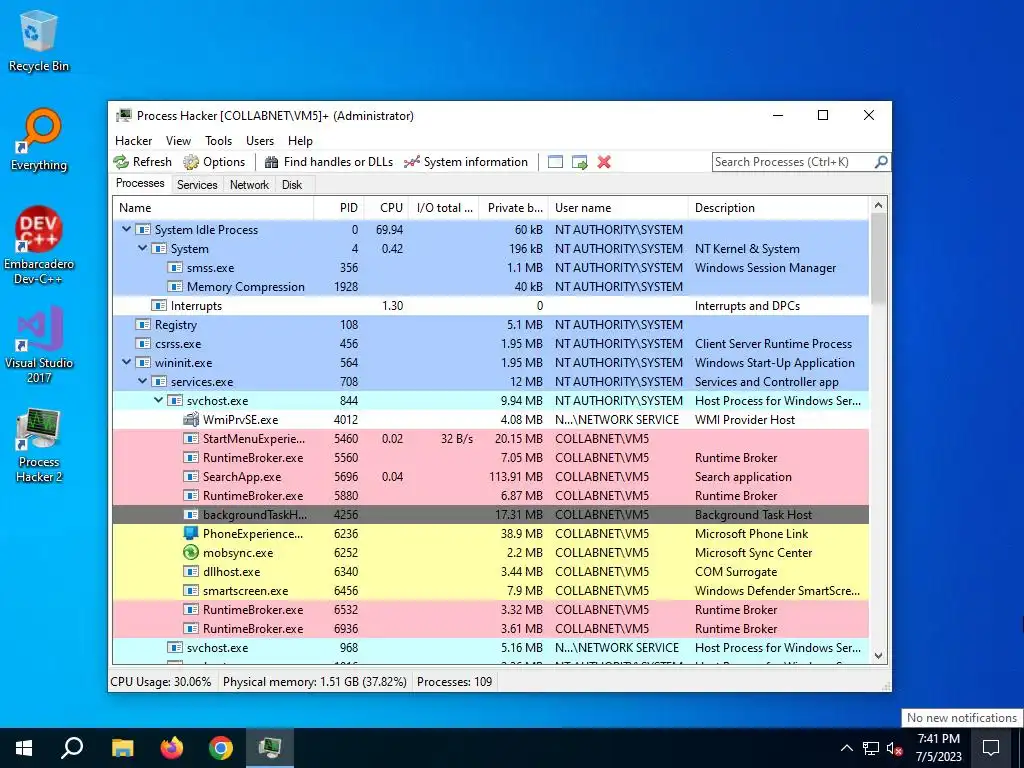Select the Processes tab
Viewport: 1024px width, 768px height.
[140, 183]
